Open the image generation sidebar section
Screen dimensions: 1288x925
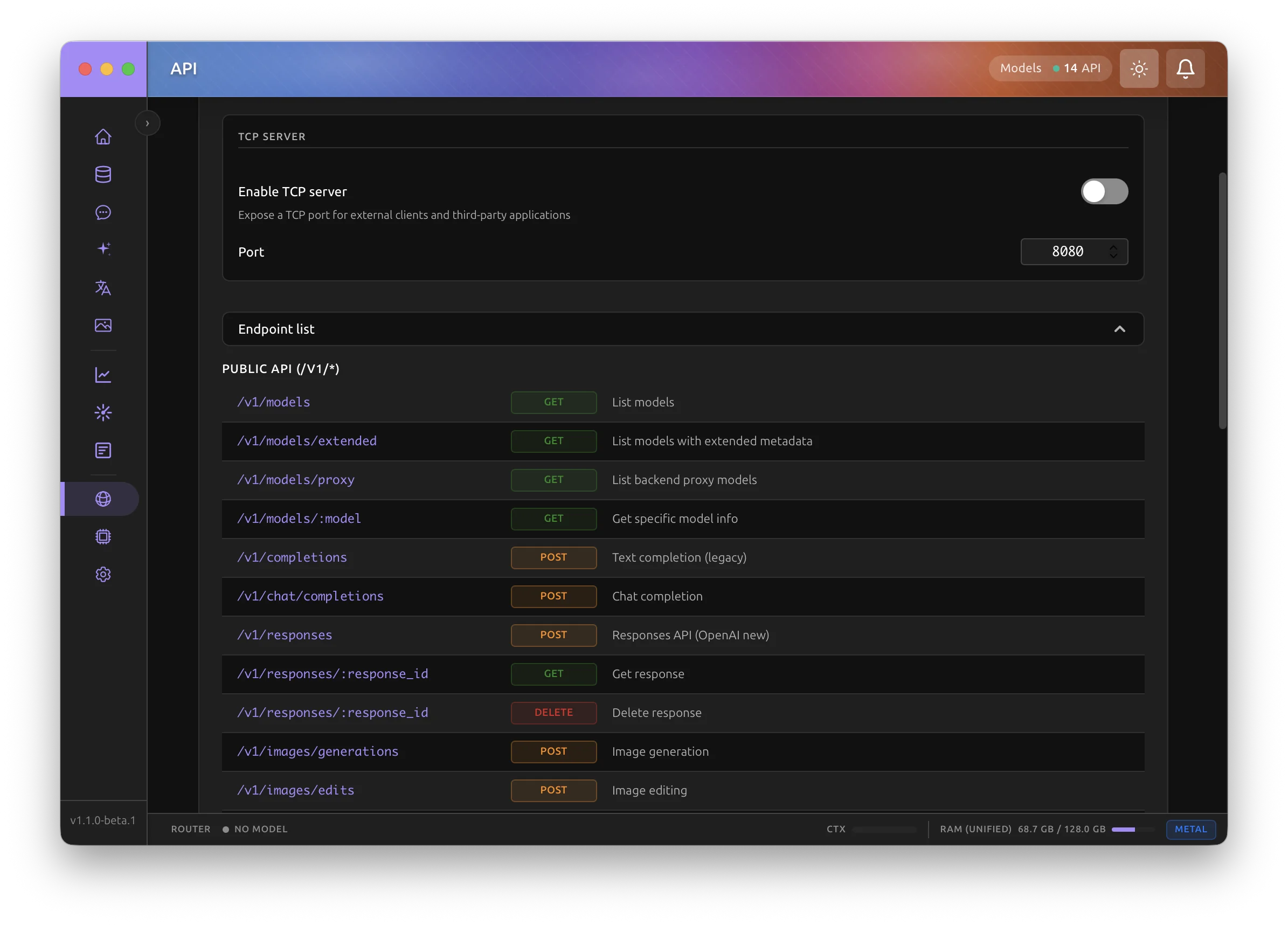tap(103, 326)
